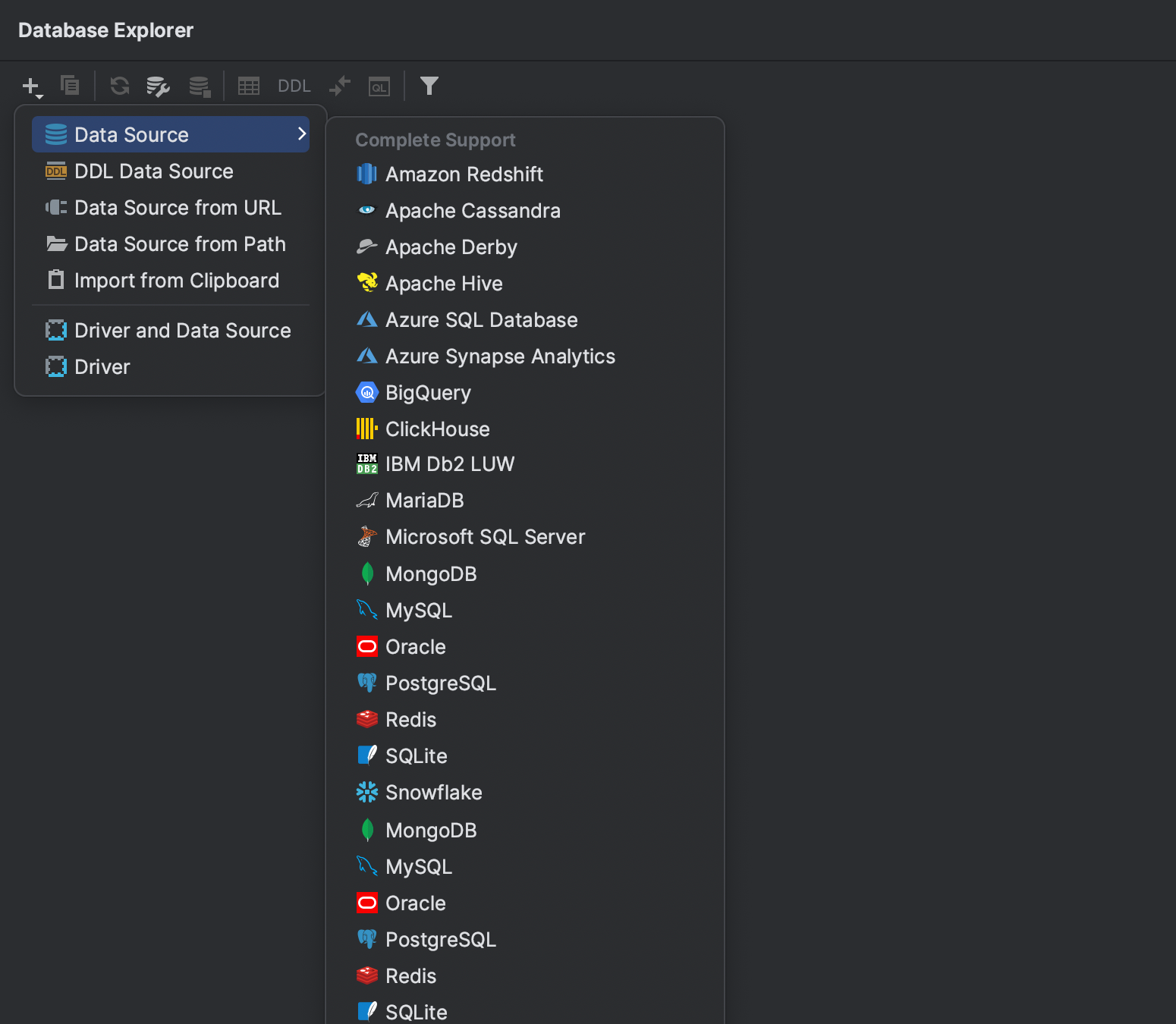Viewport: 1176px width, 1024px height.
Task: Click the Detach database icon
Action: 200,86
